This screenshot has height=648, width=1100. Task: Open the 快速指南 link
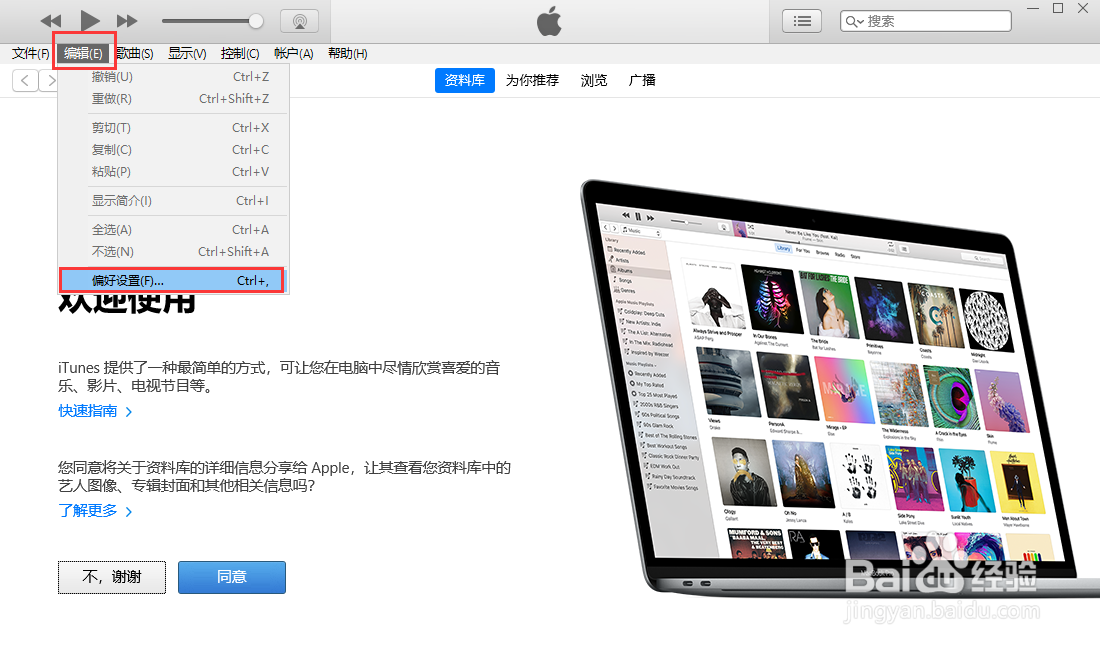[95, 411]
